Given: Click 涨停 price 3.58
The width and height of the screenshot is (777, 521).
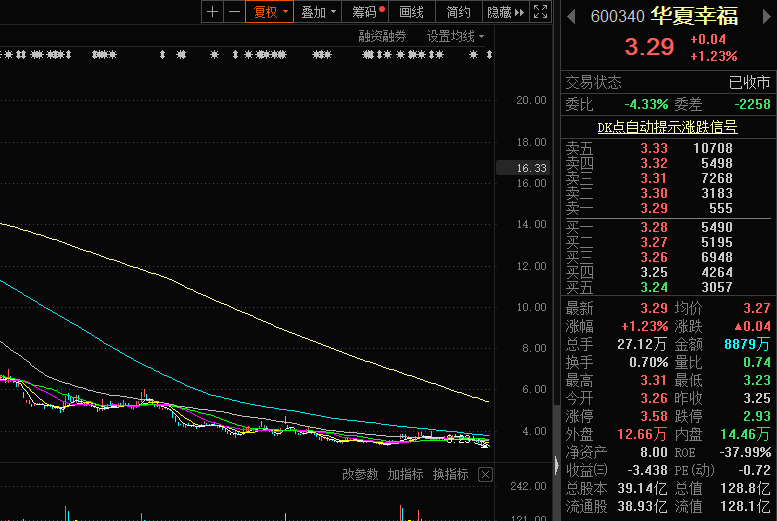Looking at the screenshot, I should click(654, 416).
